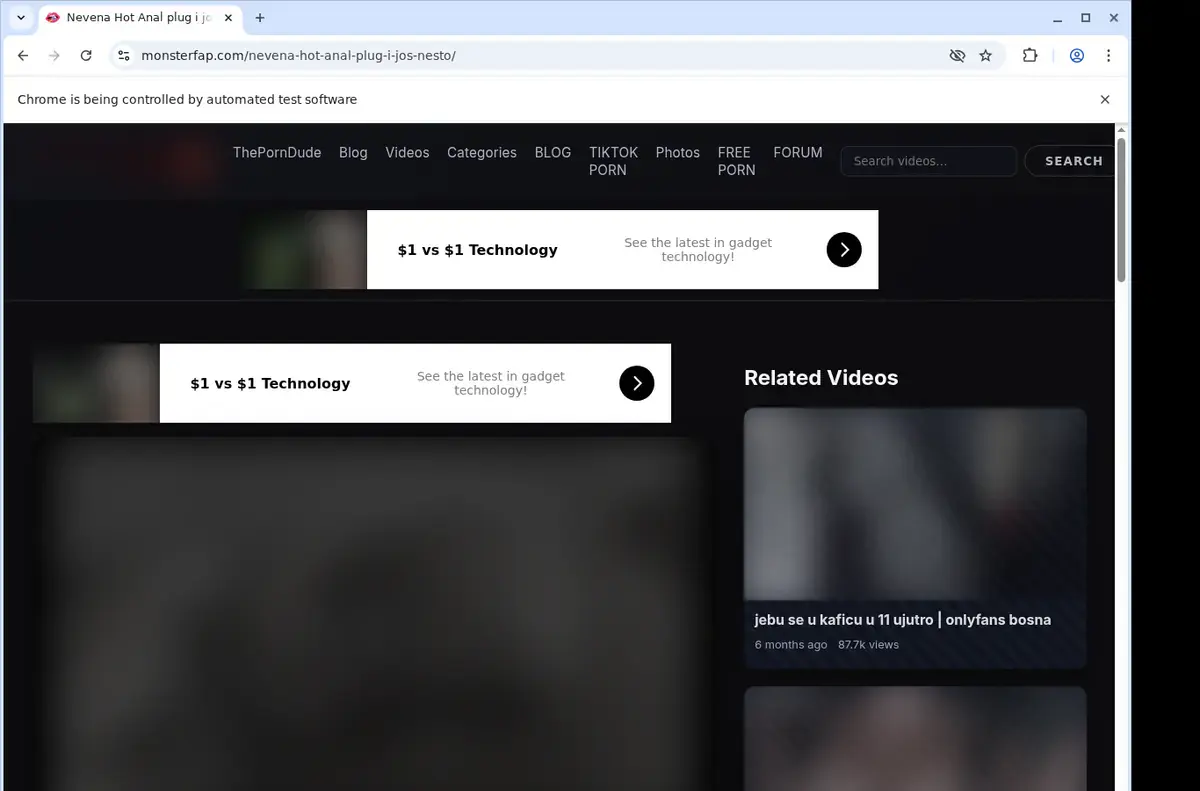Open the Categories nav link

[x=482, y=153]
